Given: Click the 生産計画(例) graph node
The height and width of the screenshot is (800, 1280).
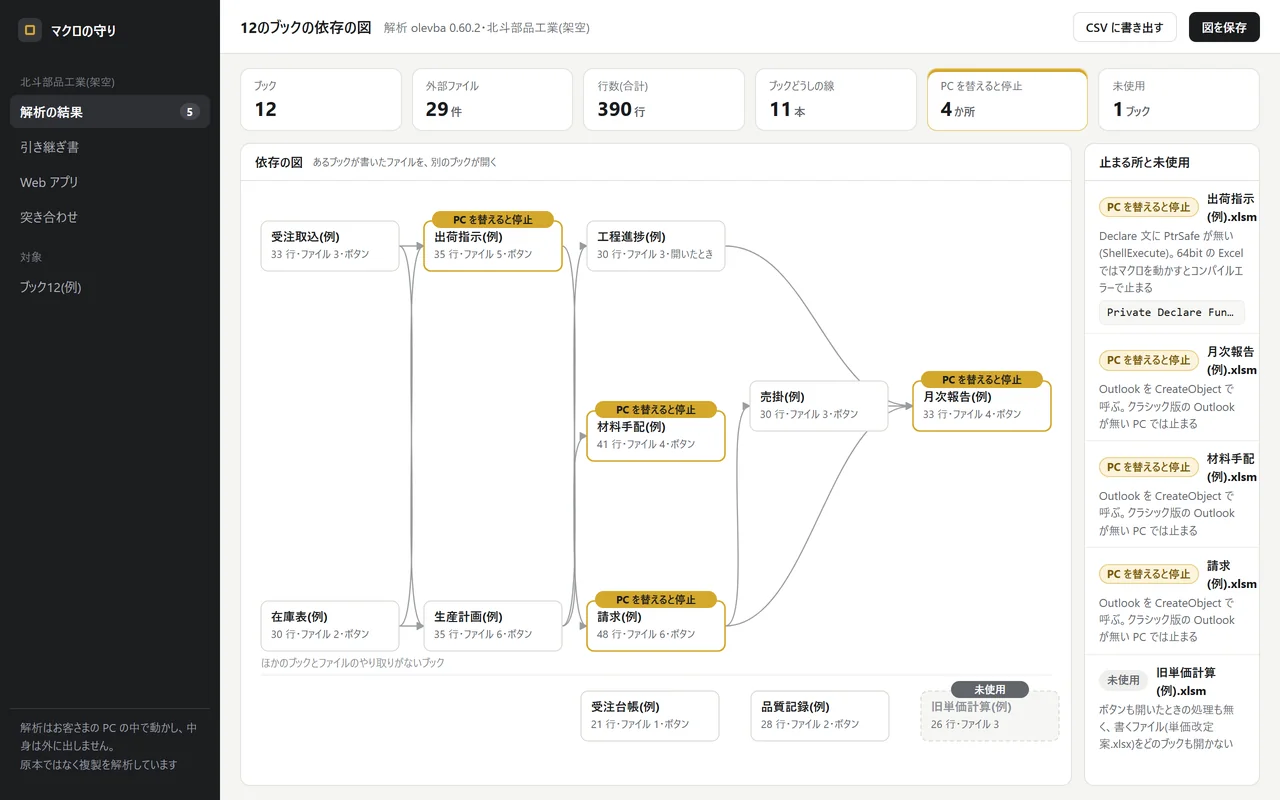Looking at the screenshot, I should (x=493, y=626).
